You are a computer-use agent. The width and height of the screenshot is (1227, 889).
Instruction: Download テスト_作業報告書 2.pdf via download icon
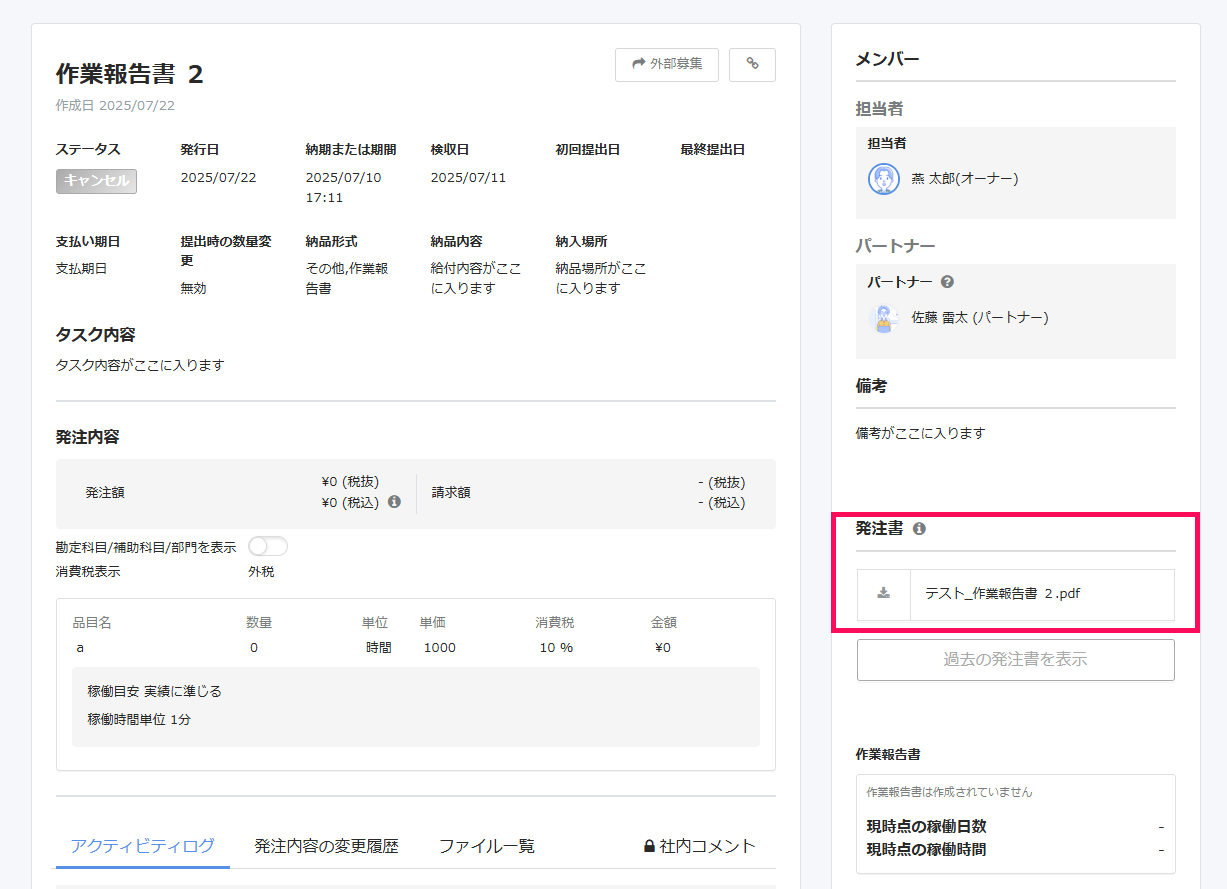click(x=884, y=594)
